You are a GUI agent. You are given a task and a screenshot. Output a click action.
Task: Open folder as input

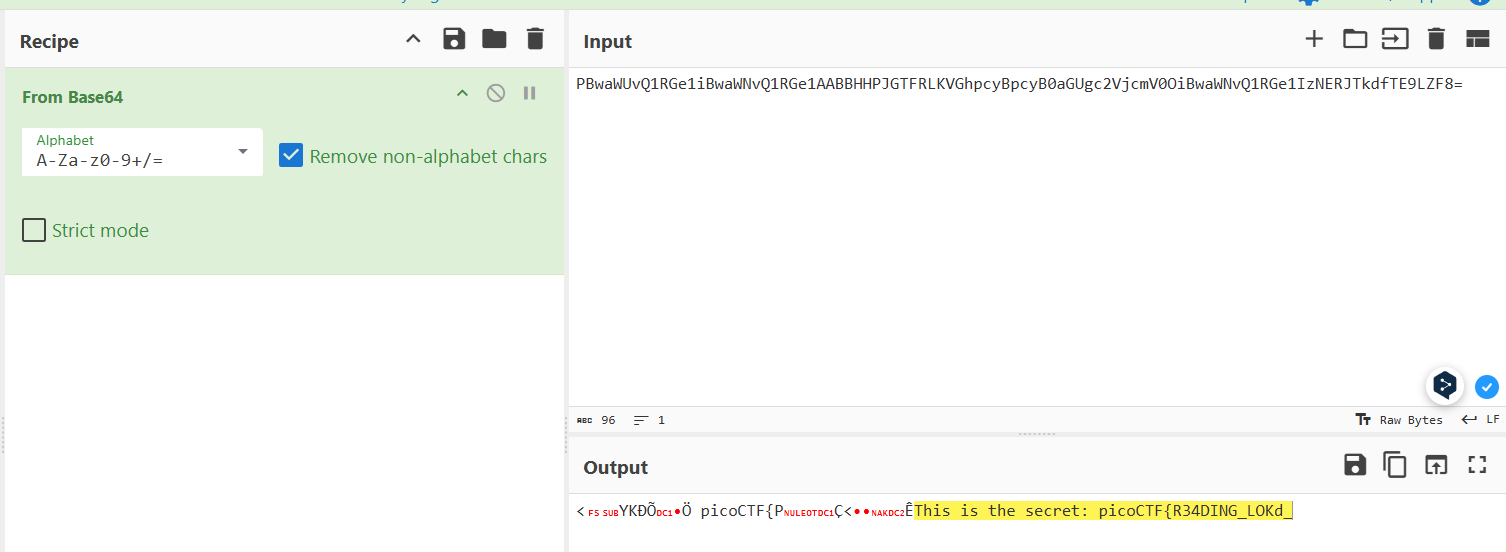coord(1355,40)
